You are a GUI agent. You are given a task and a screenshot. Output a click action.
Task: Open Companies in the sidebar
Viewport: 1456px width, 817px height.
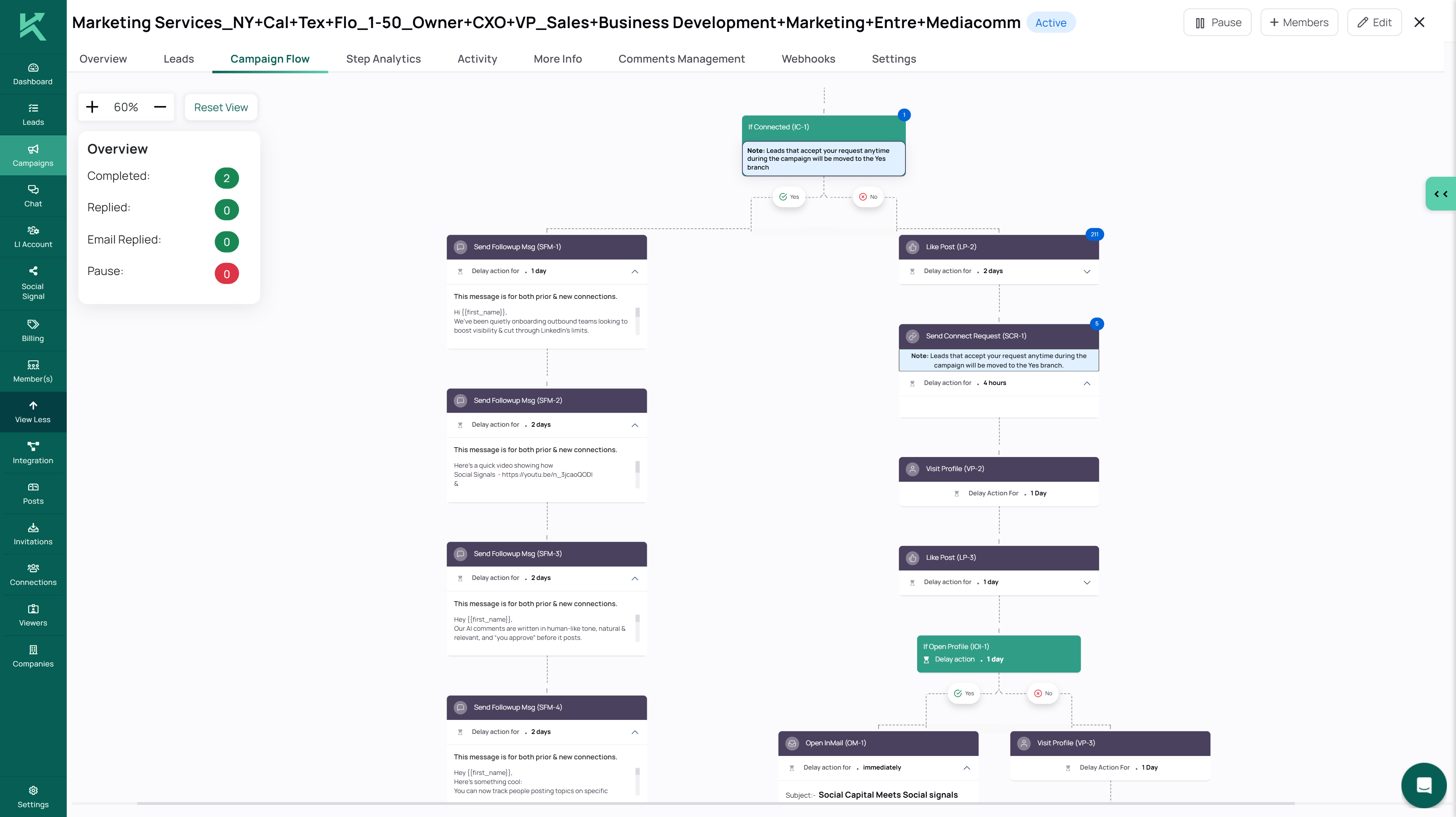32,656
